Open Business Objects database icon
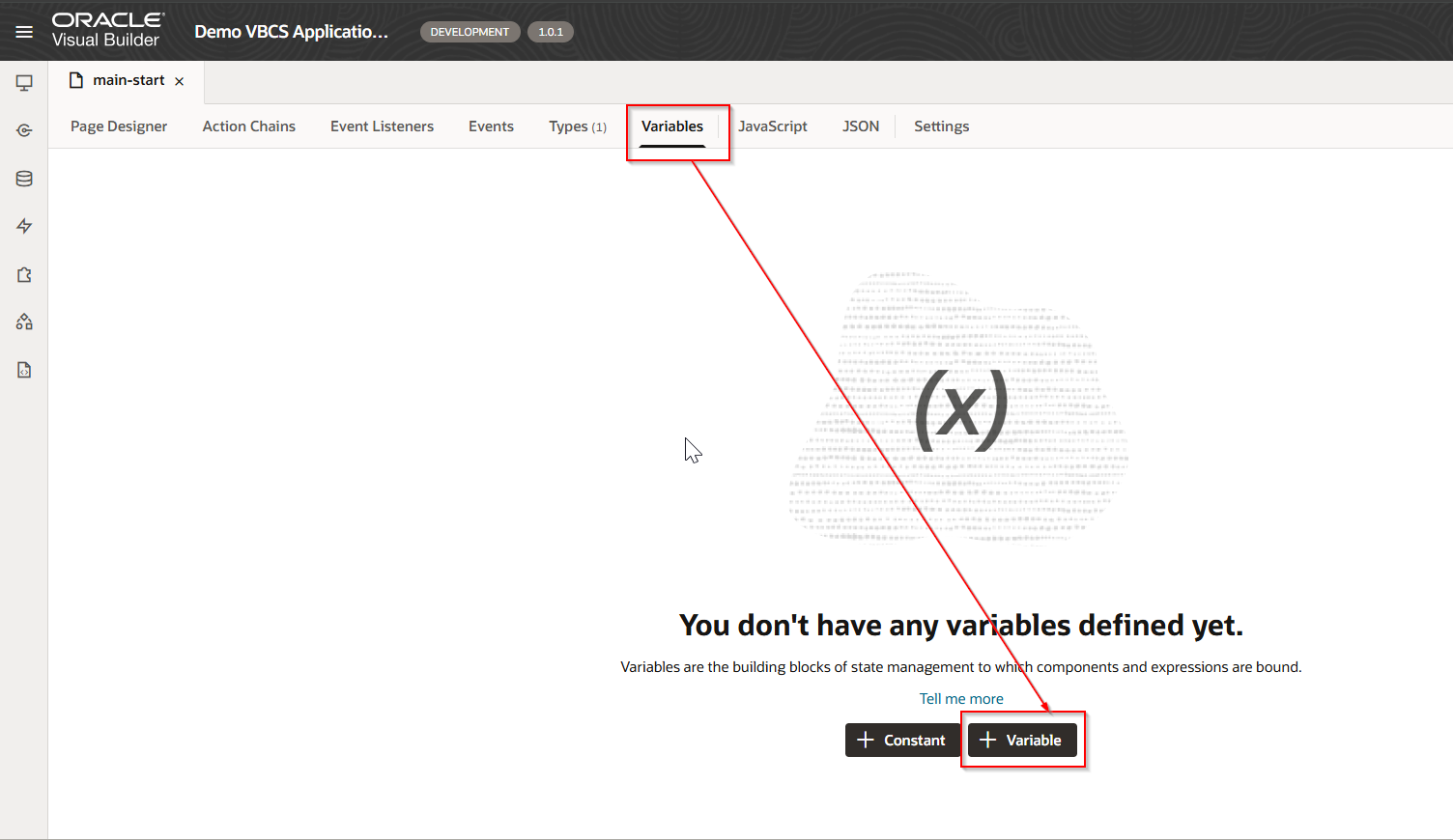 coord(24,179)
